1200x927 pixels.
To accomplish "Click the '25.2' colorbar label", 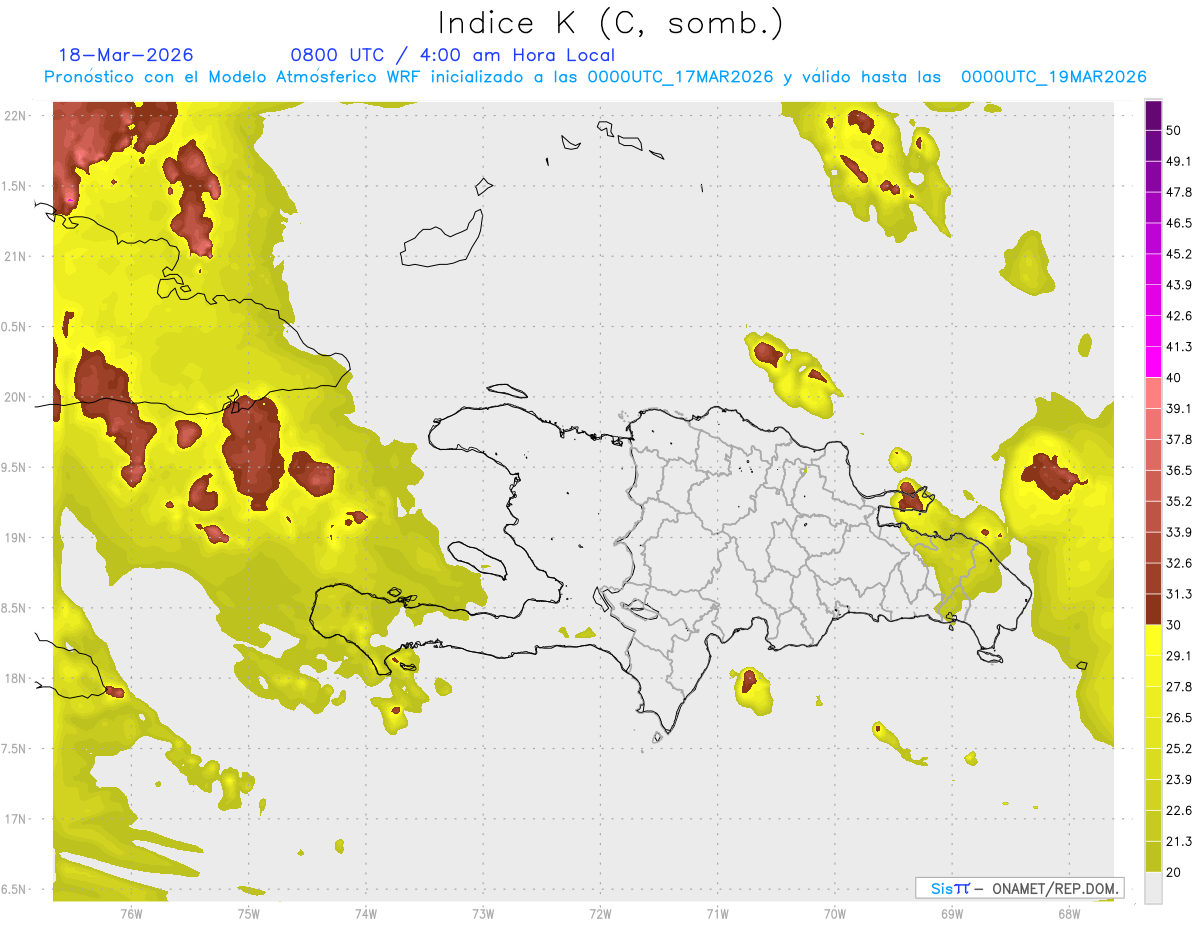I will coord(1179,749).
